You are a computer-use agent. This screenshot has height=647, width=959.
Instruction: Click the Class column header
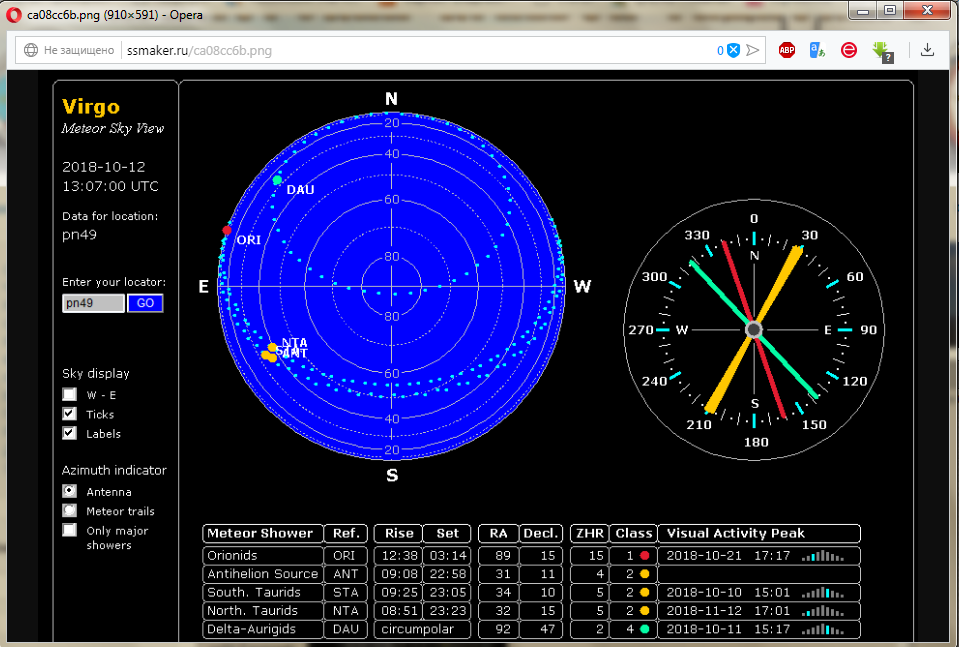[x=634, y=533]
